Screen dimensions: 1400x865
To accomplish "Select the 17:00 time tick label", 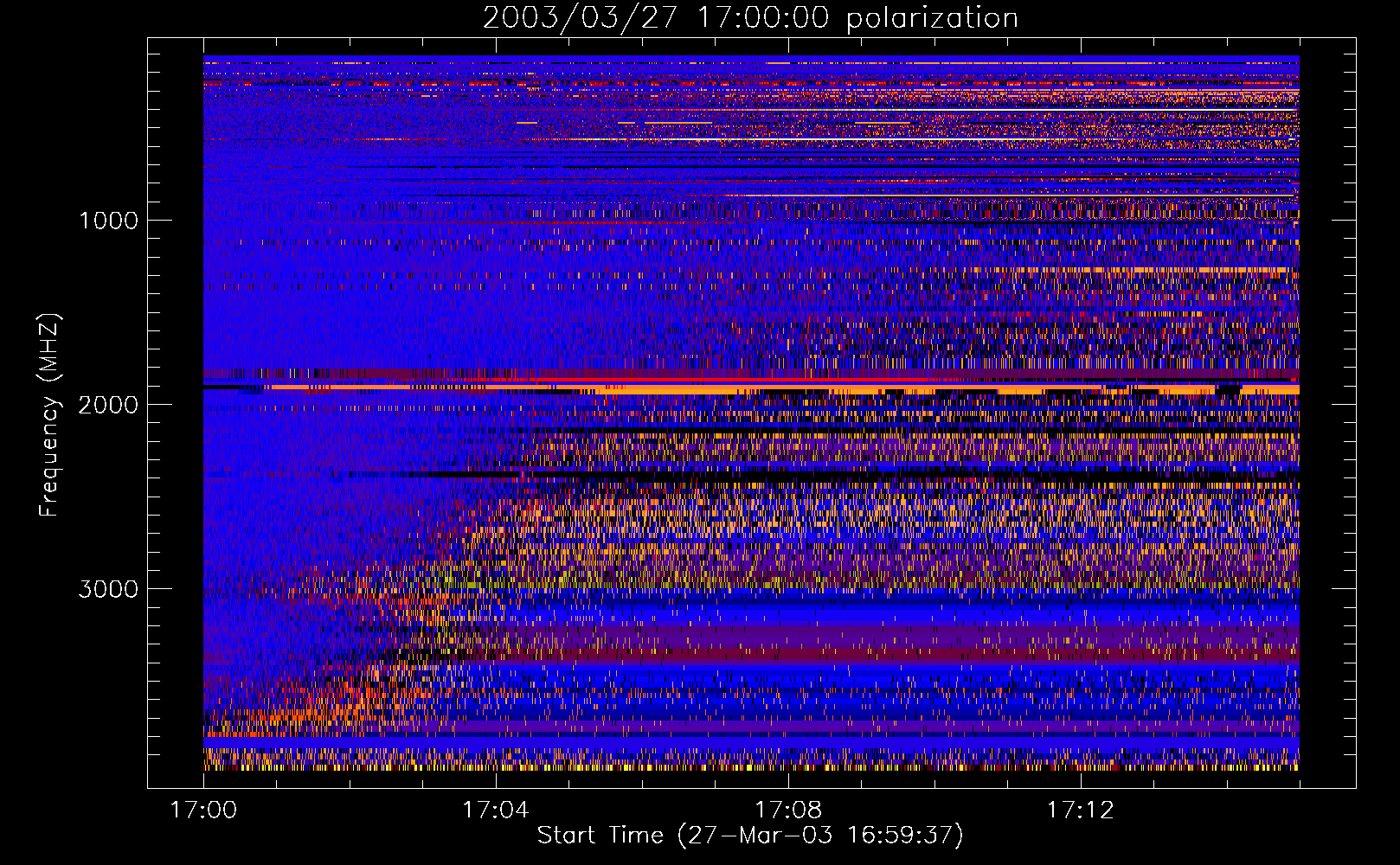I will 203,811.
